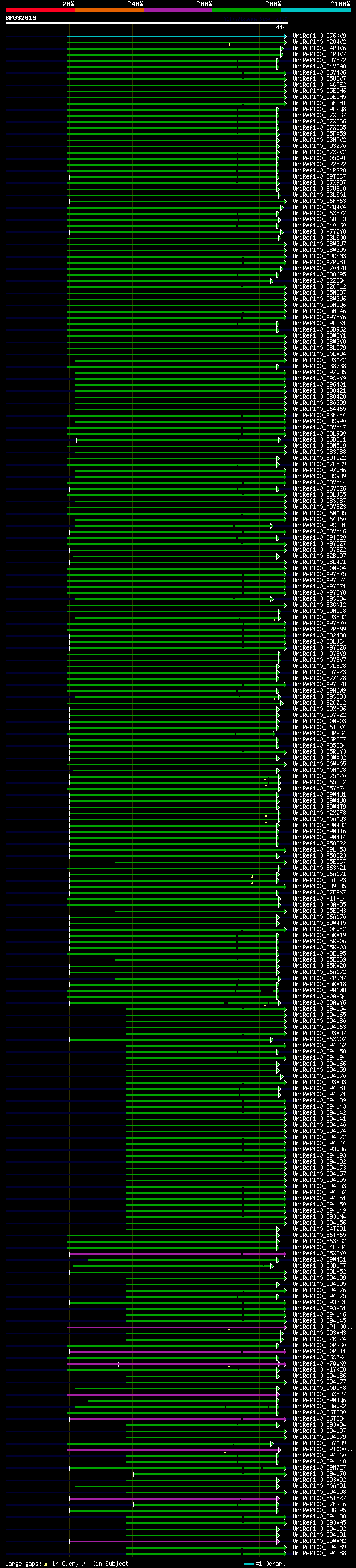Click UniRef100_Q6A171 label
This screenshot has width=356, height=1568.
[319, 873]
